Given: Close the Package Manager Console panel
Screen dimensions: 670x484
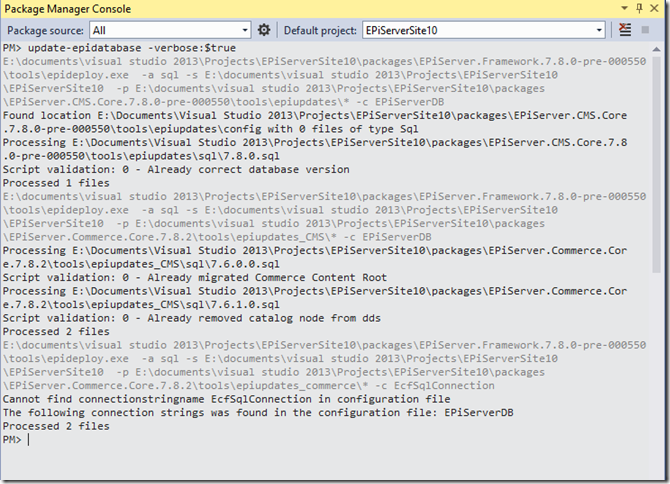Looking at the screenshot, I should pyautogui.click(x=656, y=9).
